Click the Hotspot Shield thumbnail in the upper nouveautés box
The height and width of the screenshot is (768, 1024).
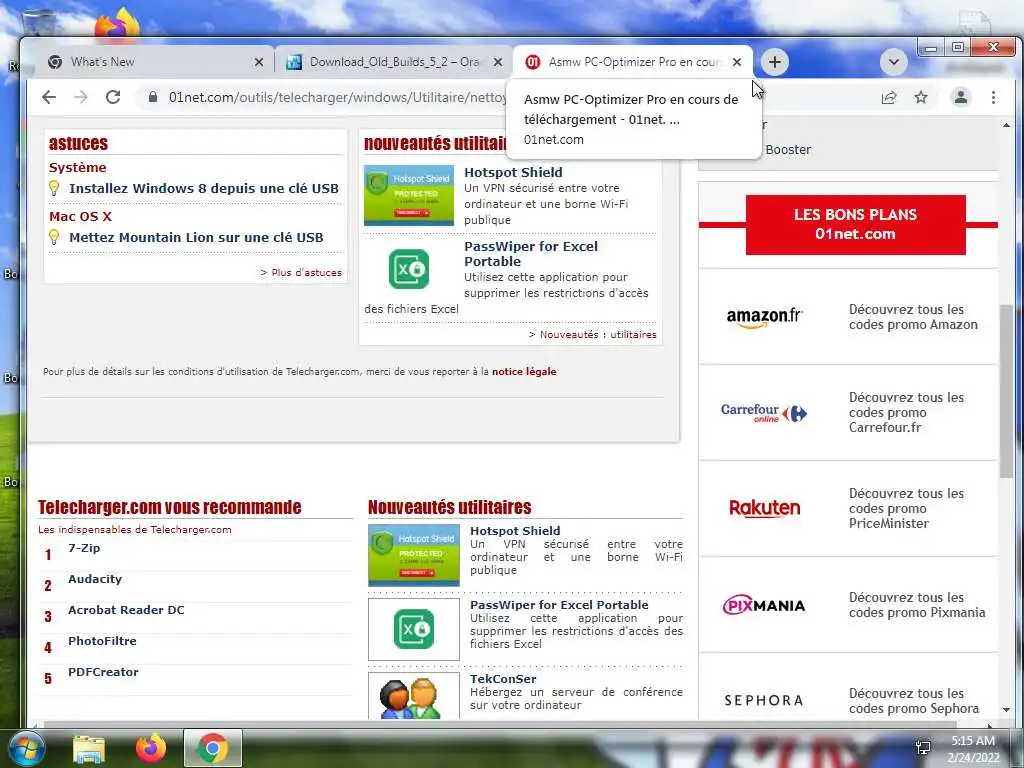[409, 195]
